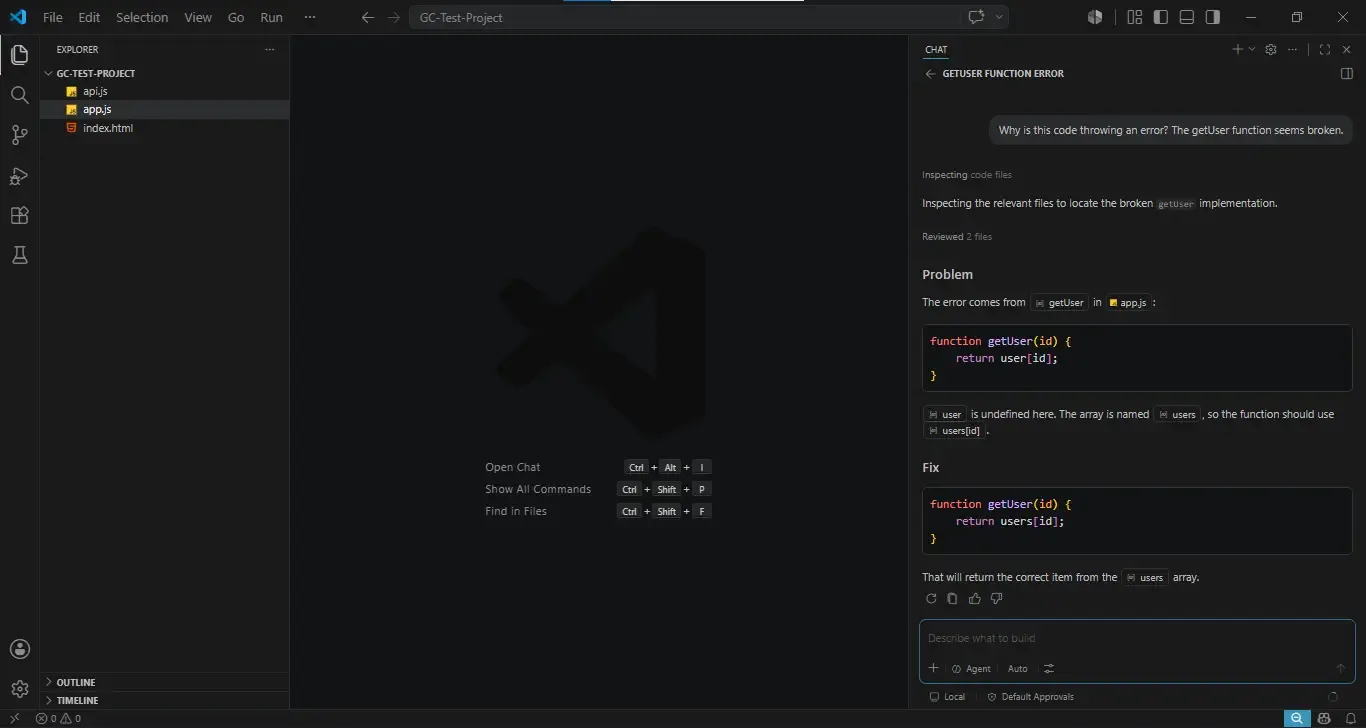Open the Selection menu
This screenshot has height=728, width=1366.
(142, 17)
